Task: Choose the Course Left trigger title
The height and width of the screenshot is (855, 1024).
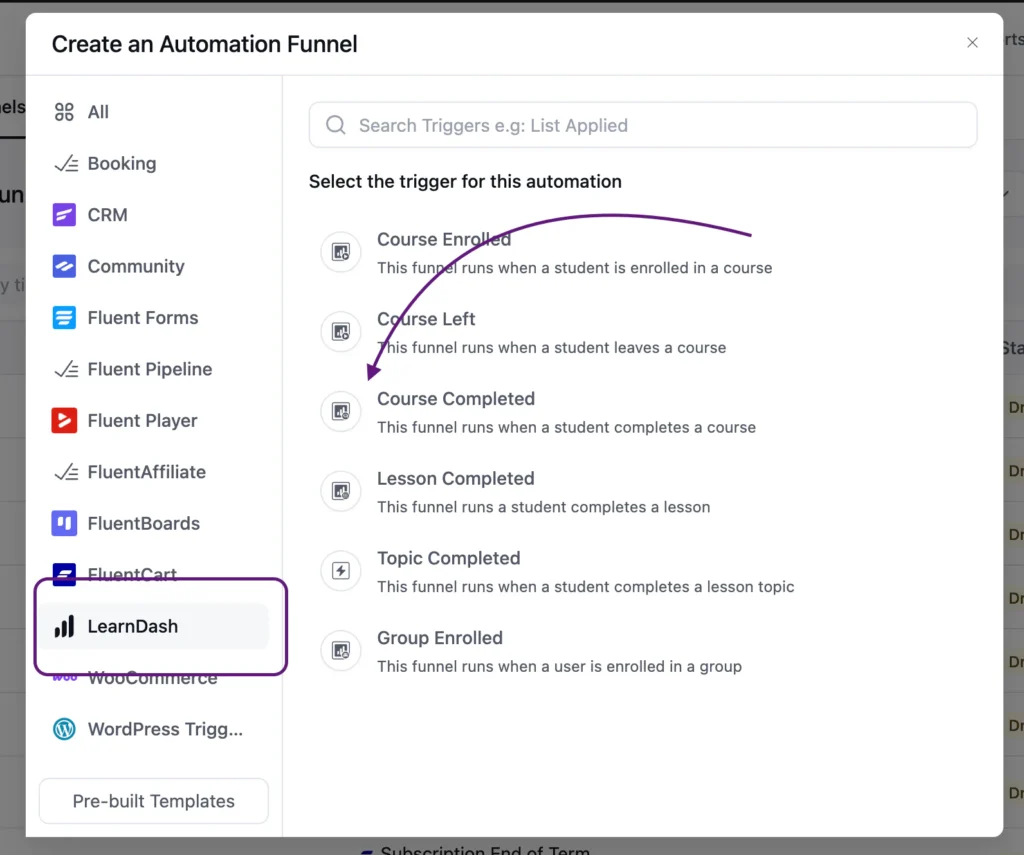Action: [426, 319]
